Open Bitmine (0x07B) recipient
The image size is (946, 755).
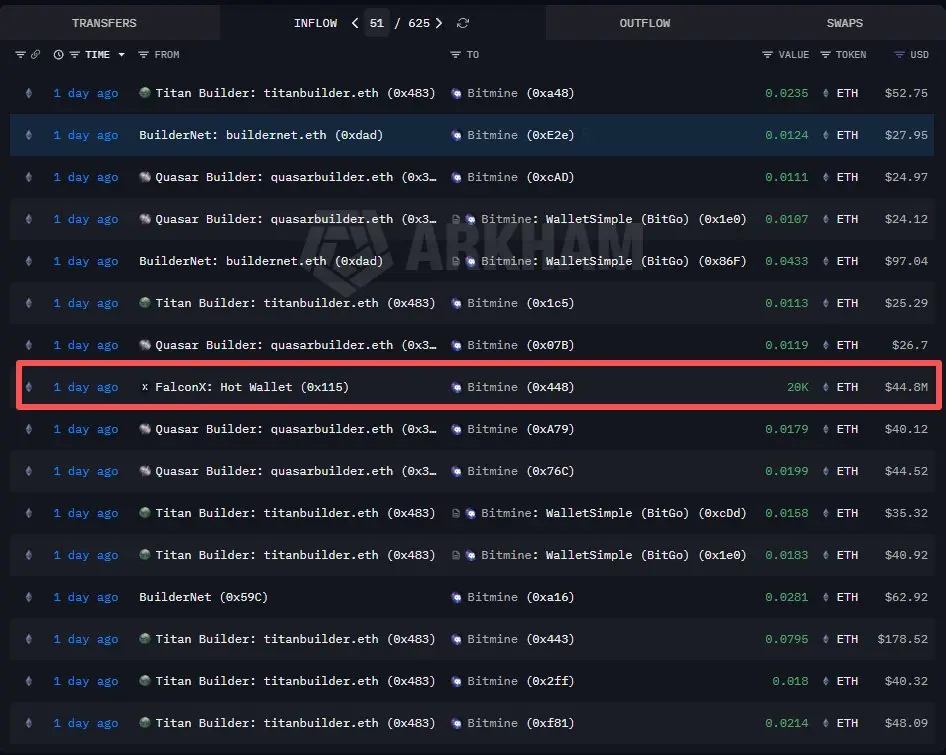pyautogui.click(x=521, y=345)
